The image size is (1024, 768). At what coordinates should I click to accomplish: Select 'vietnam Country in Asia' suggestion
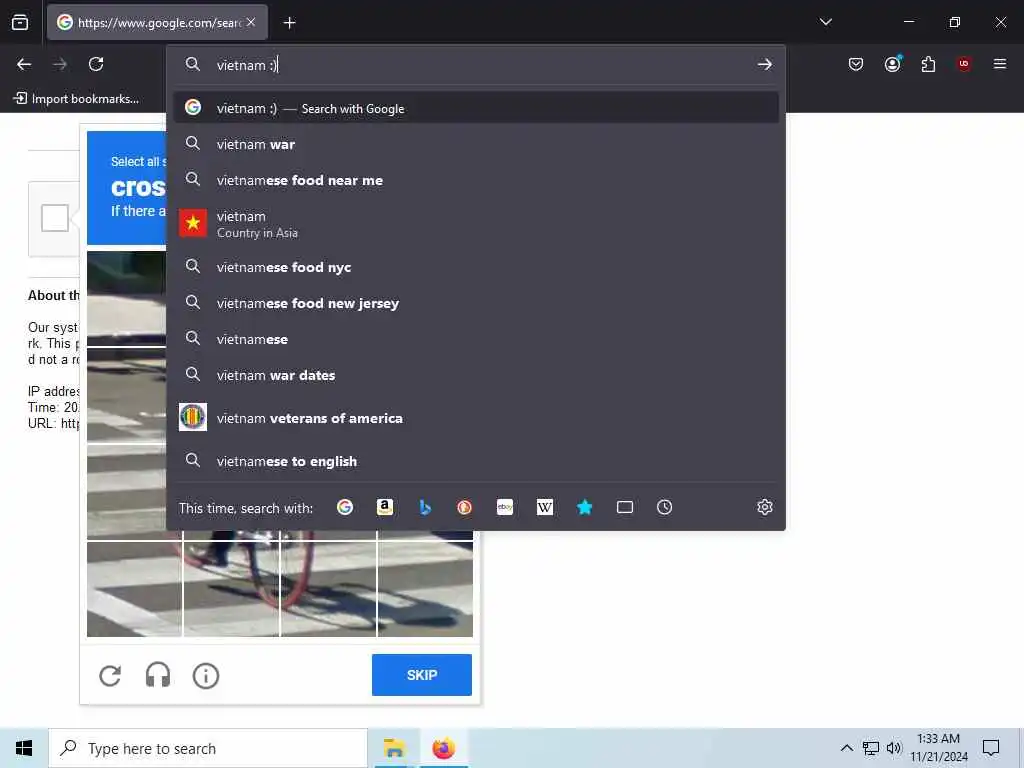(477, 223)
